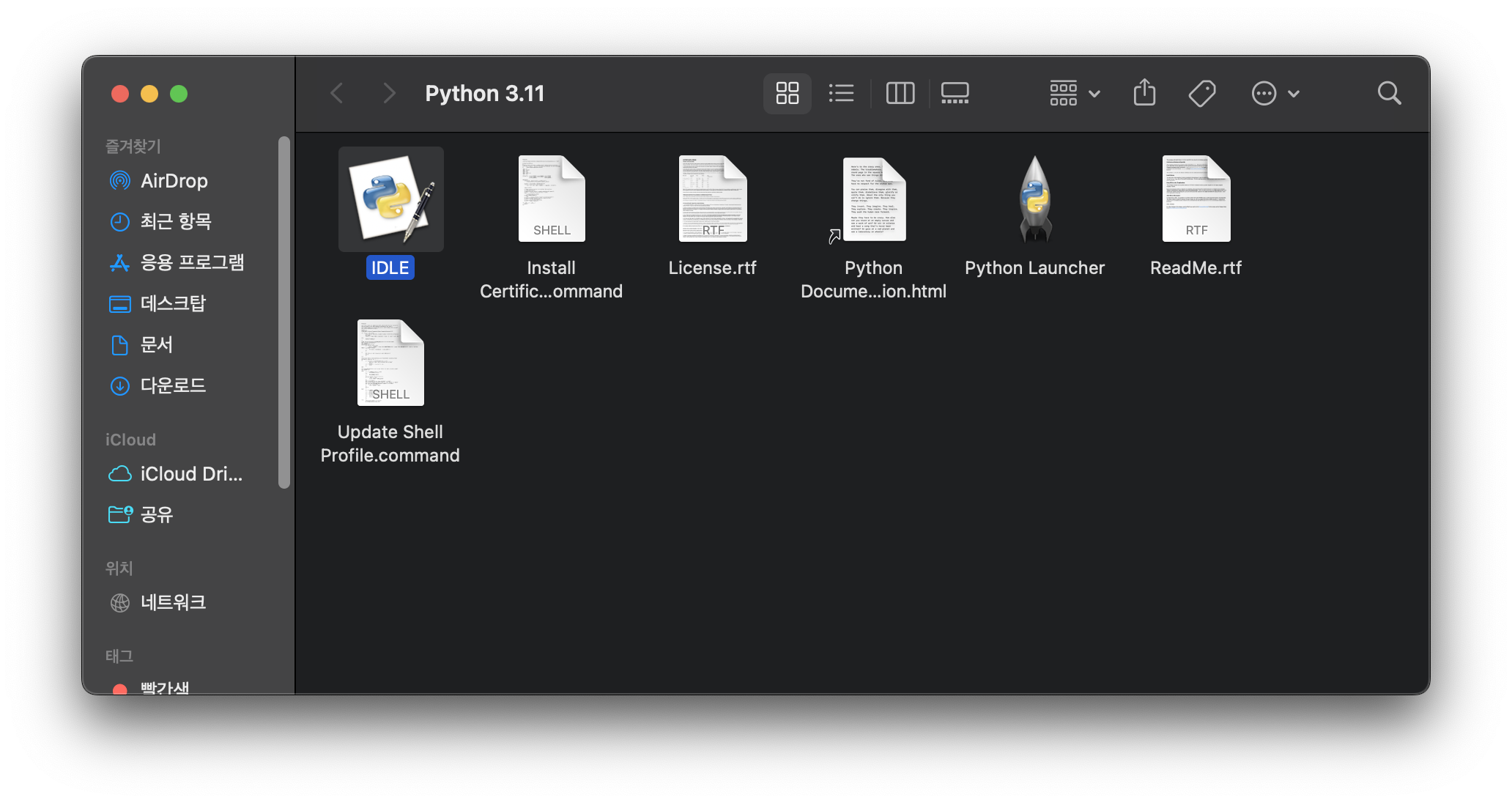Image resolution: width=1512 pixels, height=803 pixels.
Task: Select the IDLE application icon
Action: click(390, 199)
